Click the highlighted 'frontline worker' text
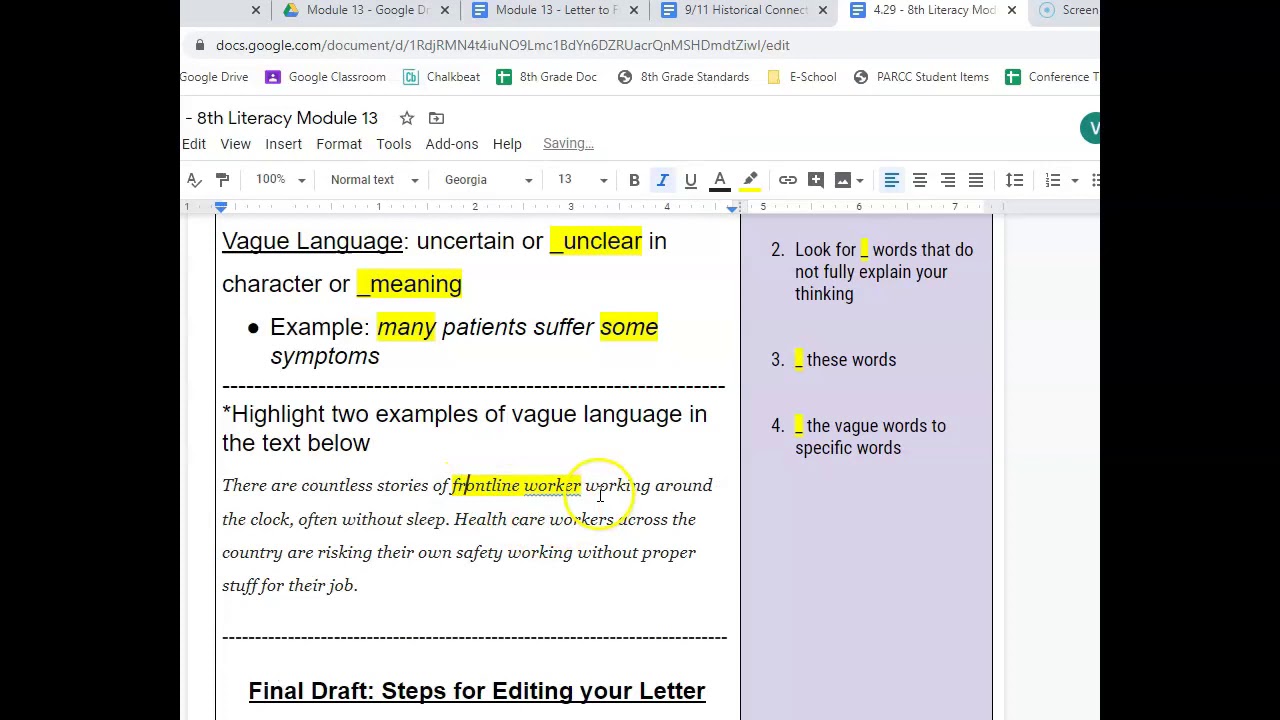The height and width of the screenshot is (720, 1280). tap(516, 485)
